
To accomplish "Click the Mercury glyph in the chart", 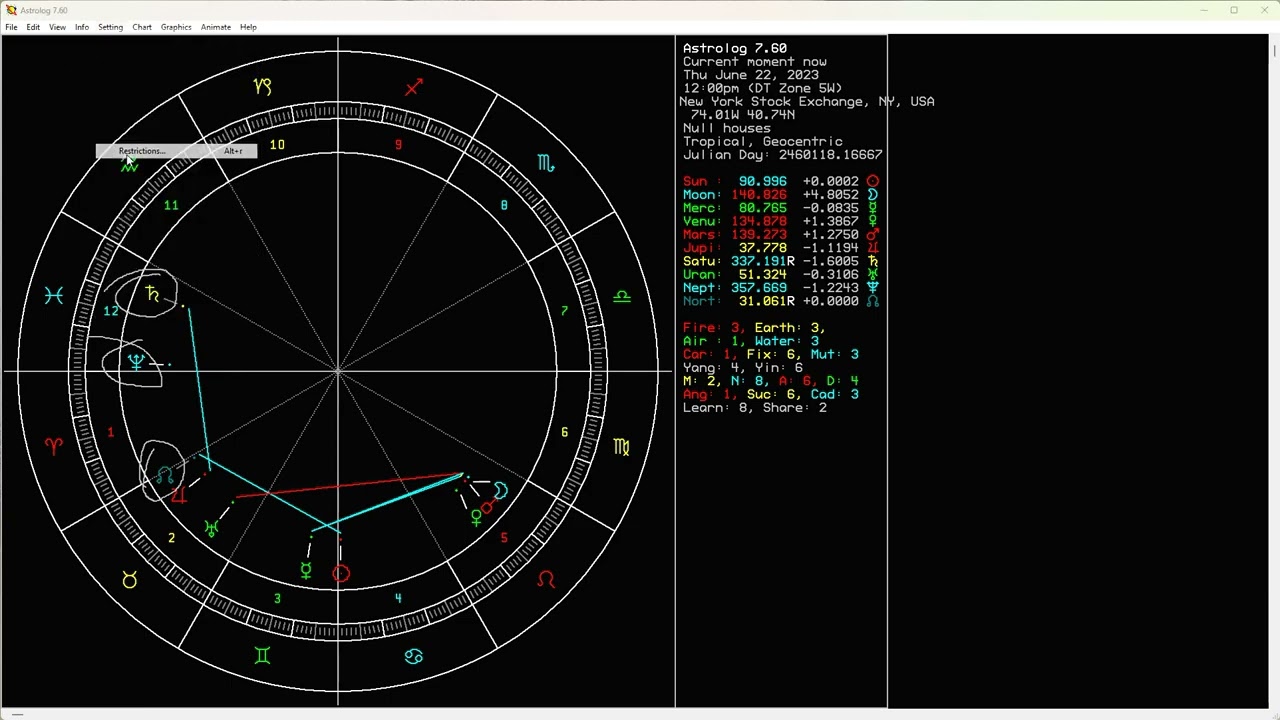I will [306, 570].
